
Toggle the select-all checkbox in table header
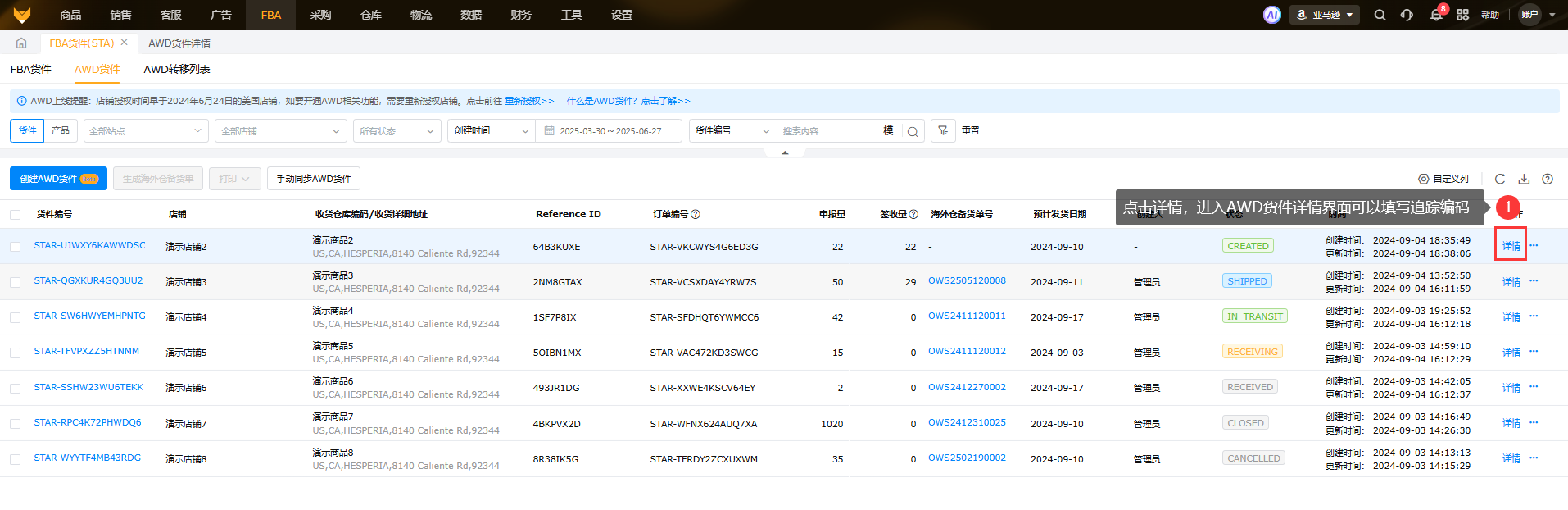[x=16, y=215]
